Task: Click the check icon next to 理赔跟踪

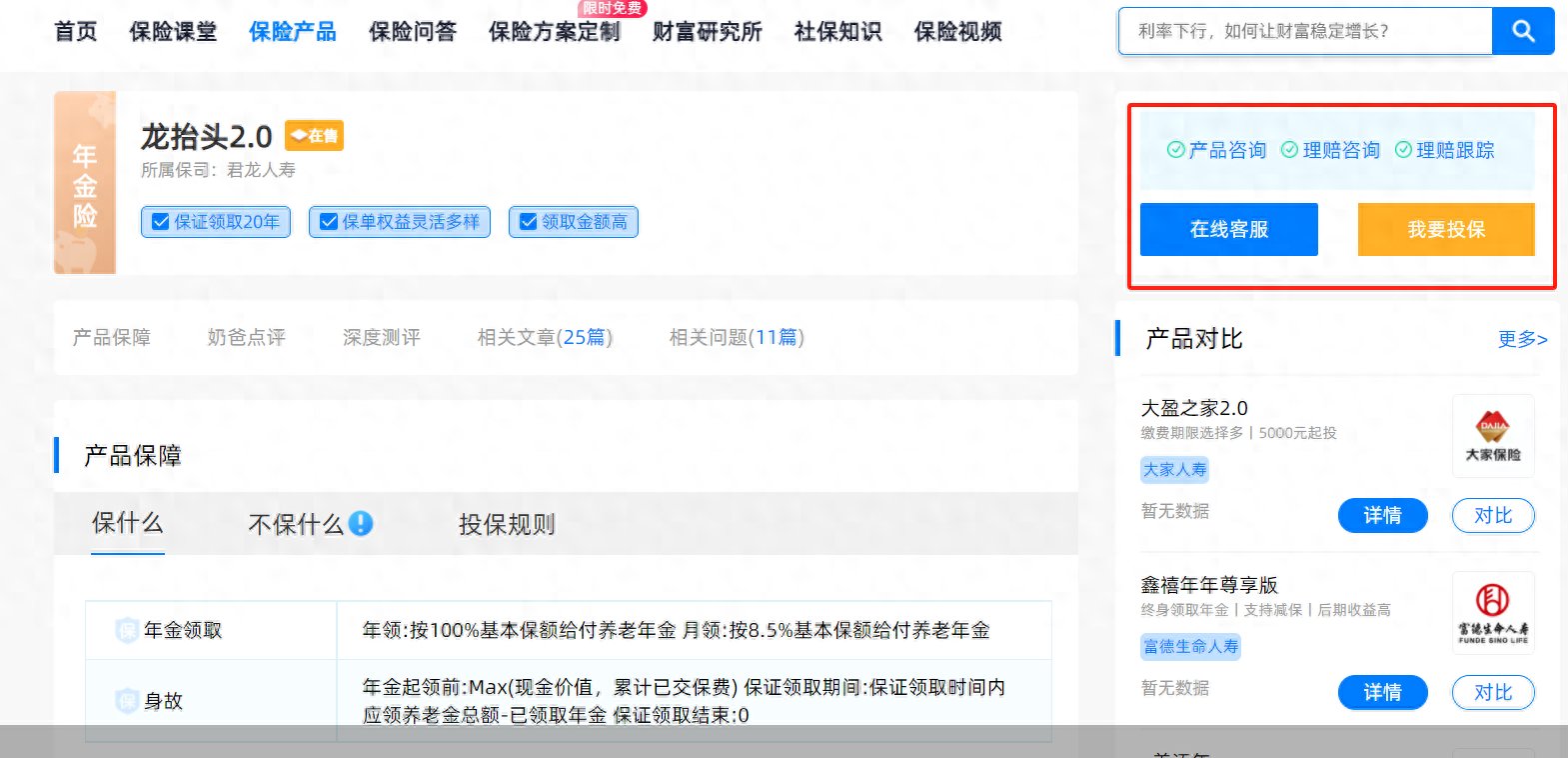Action: point(1404,150)
